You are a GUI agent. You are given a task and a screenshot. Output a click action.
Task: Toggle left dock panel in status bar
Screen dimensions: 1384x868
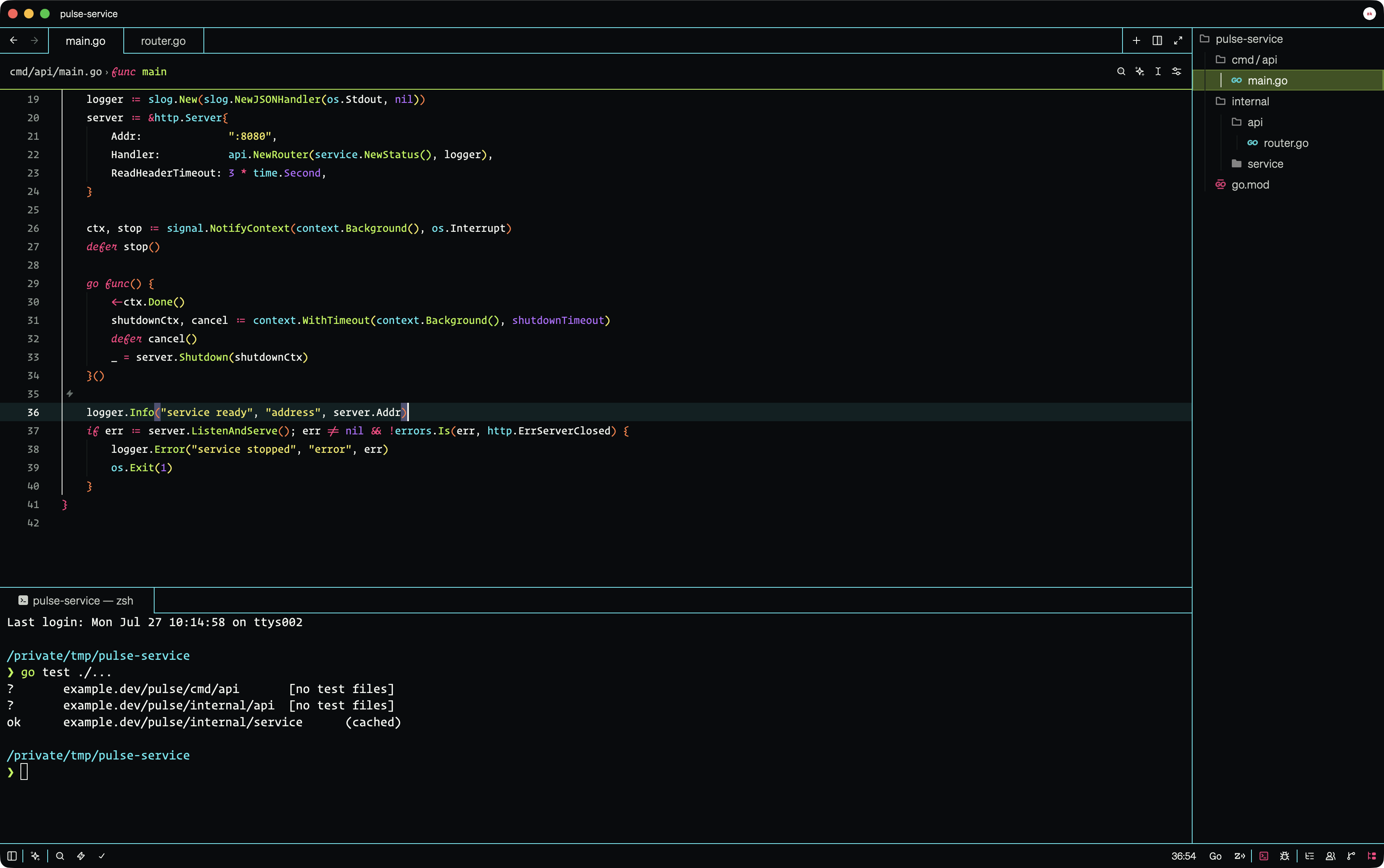pyautogui.click(x=12, y=856)
